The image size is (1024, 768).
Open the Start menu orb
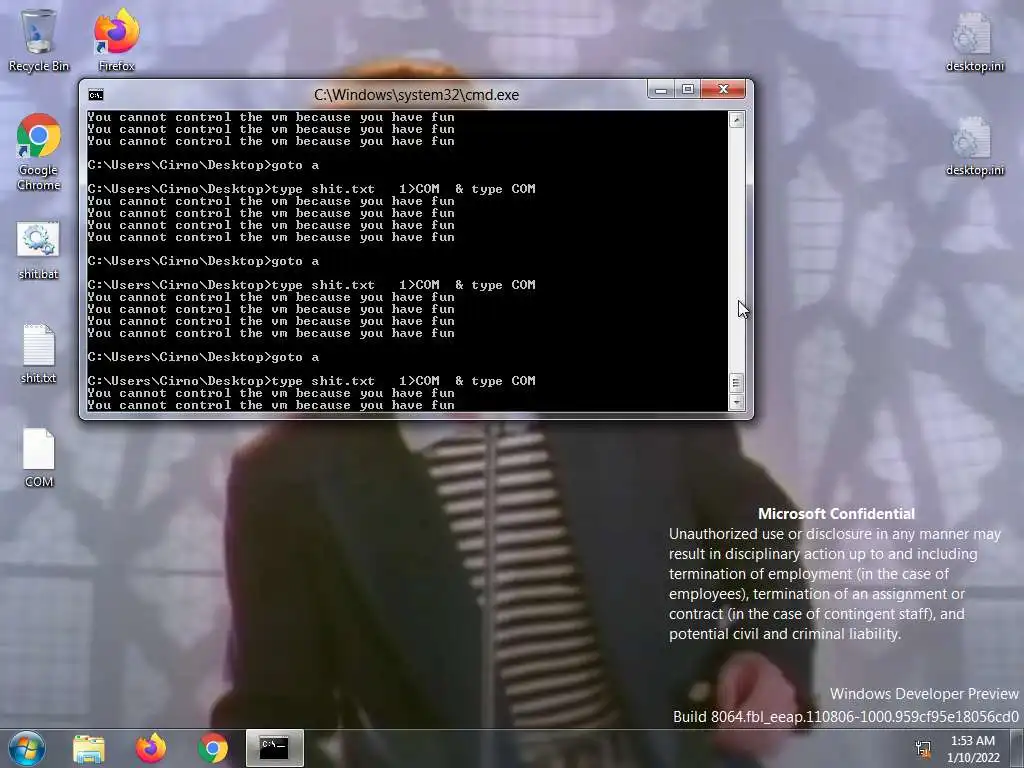pos(27,748)
